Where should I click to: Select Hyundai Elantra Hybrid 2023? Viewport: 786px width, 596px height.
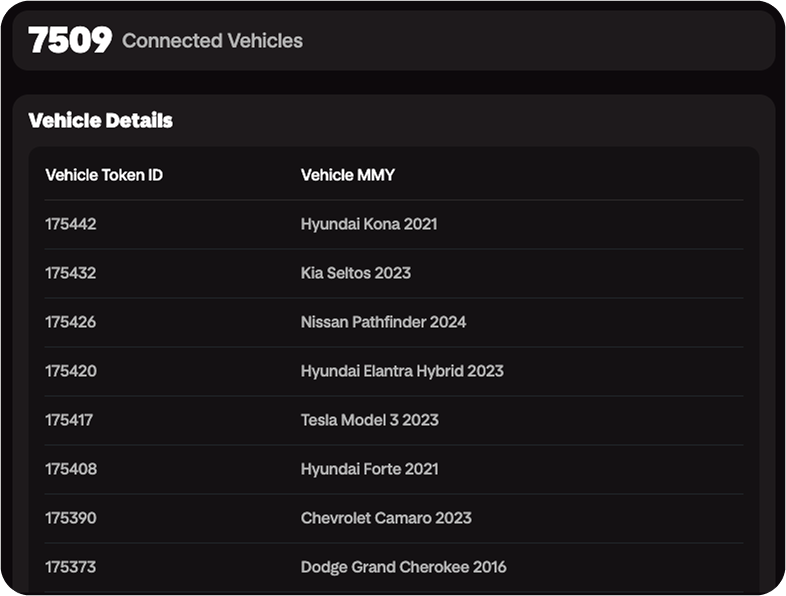click(401, 371)
